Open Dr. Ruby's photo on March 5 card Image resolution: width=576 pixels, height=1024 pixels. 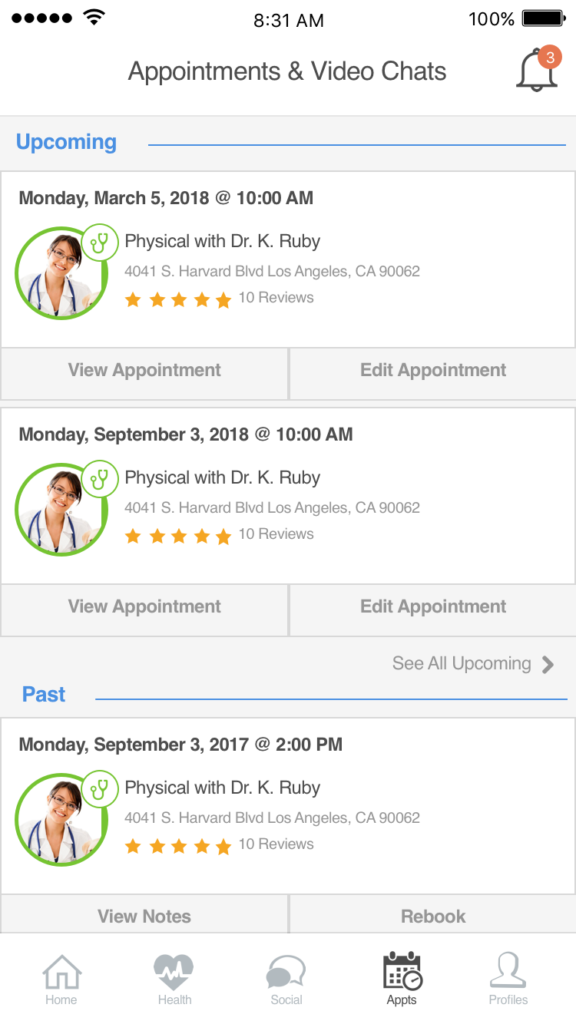(61, 273)
